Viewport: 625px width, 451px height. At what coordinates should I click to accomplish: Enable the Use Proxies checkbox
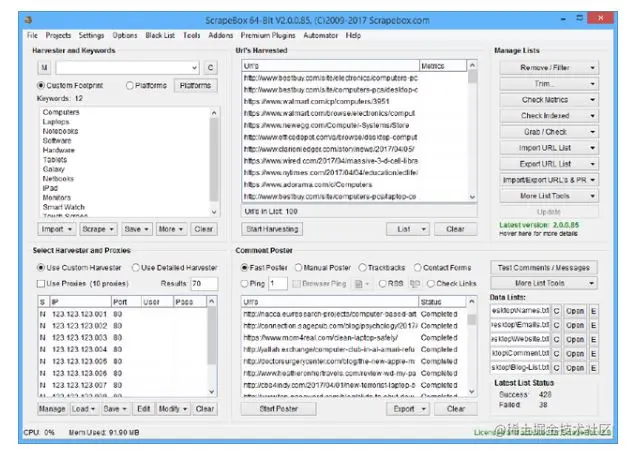[41, 284]
